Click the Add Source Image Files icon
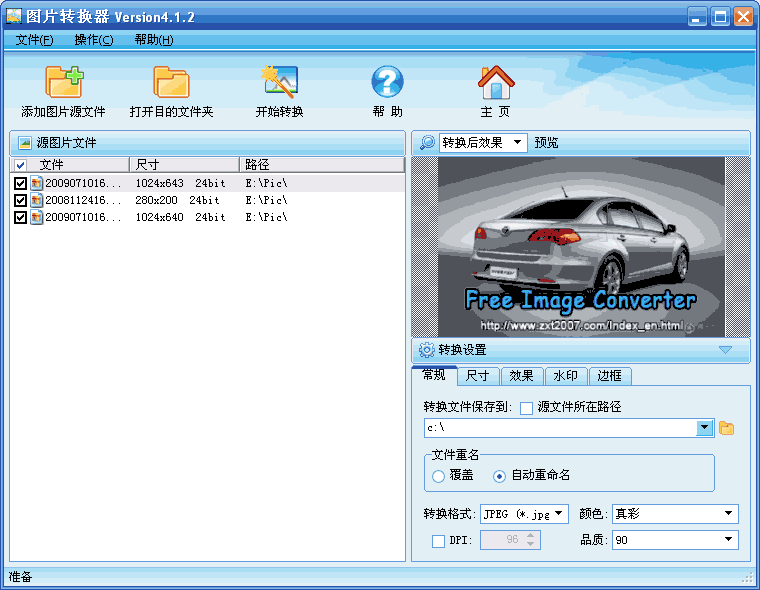The image size is (760, 590). (63, 82)
